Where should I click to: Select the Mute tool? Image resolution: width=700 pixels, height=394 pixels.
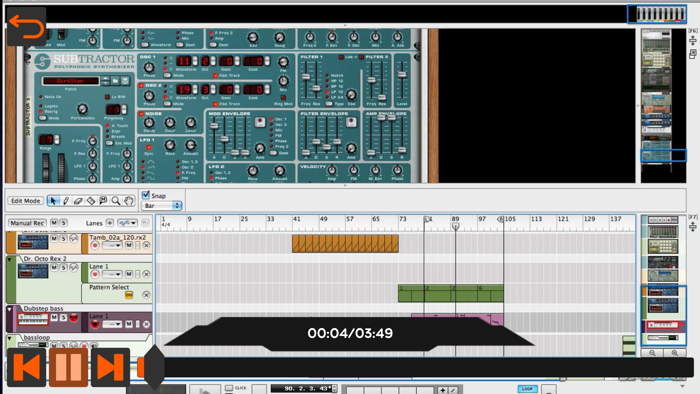103,201
